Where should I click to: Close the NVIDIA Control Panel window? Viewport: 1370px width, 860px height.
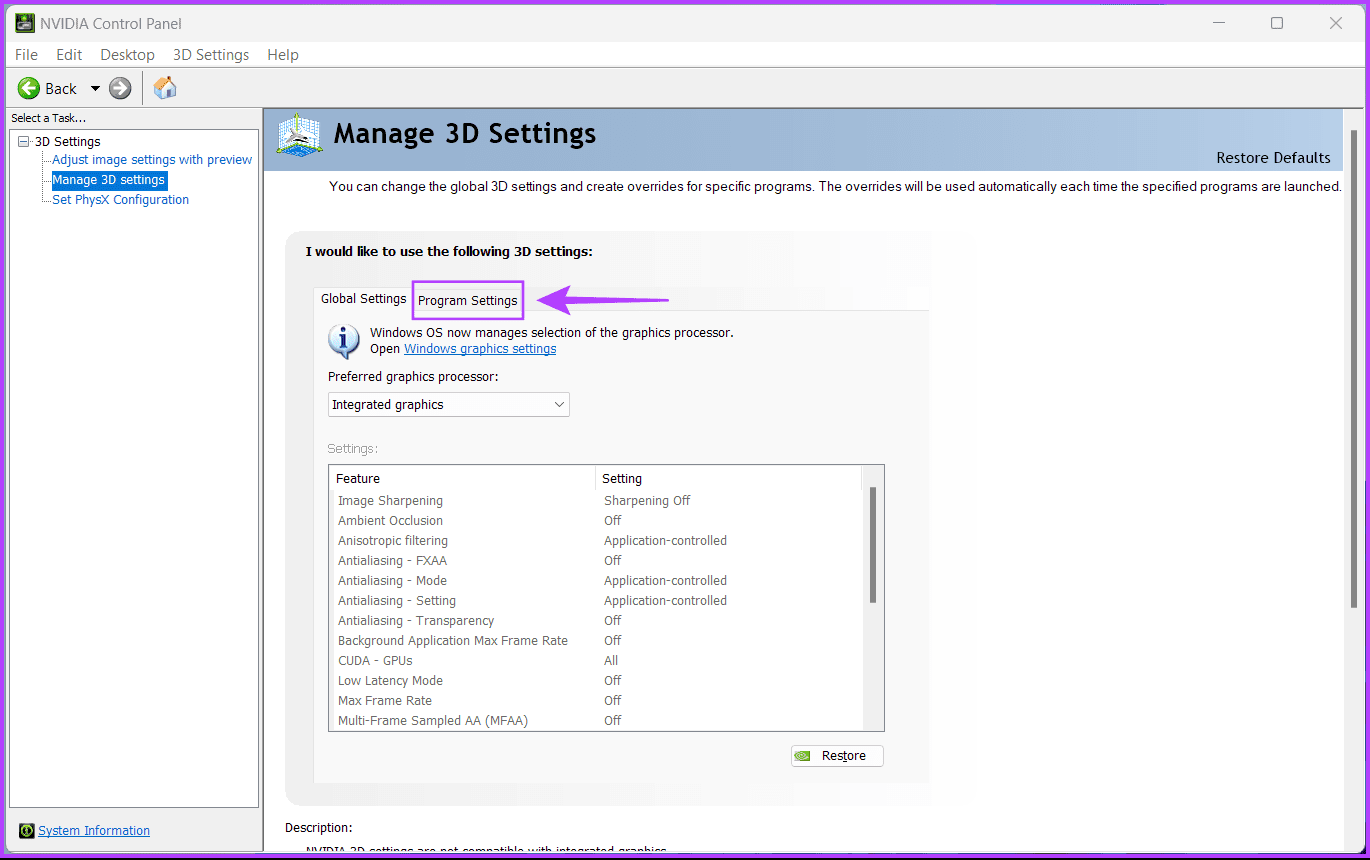click(1336, 23)
